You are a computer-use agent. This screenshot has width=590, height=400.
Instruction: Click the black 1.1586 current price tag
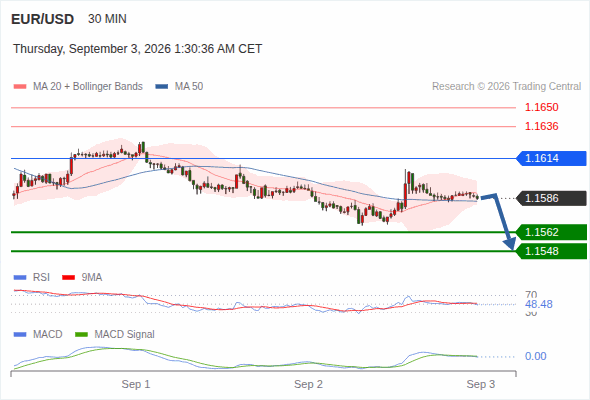(x=551, y=198)
